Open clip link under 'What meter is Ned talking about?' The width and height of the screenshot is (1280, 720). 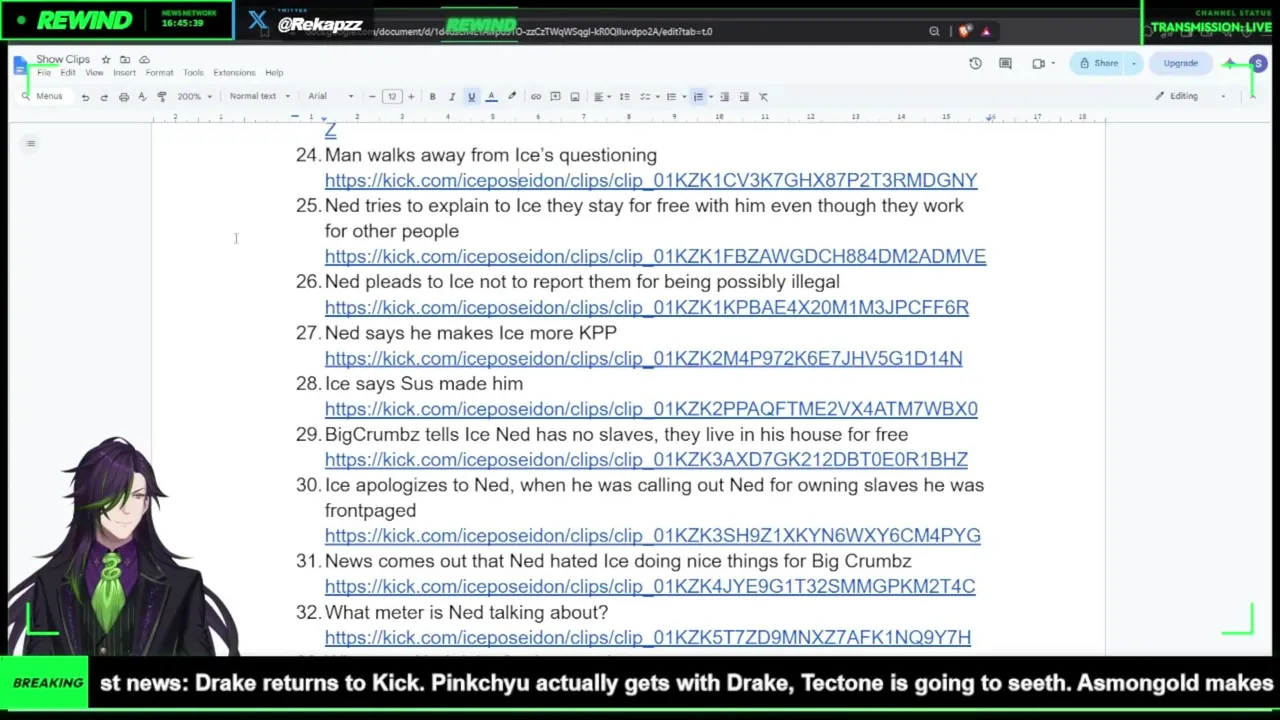click(648, 638)
